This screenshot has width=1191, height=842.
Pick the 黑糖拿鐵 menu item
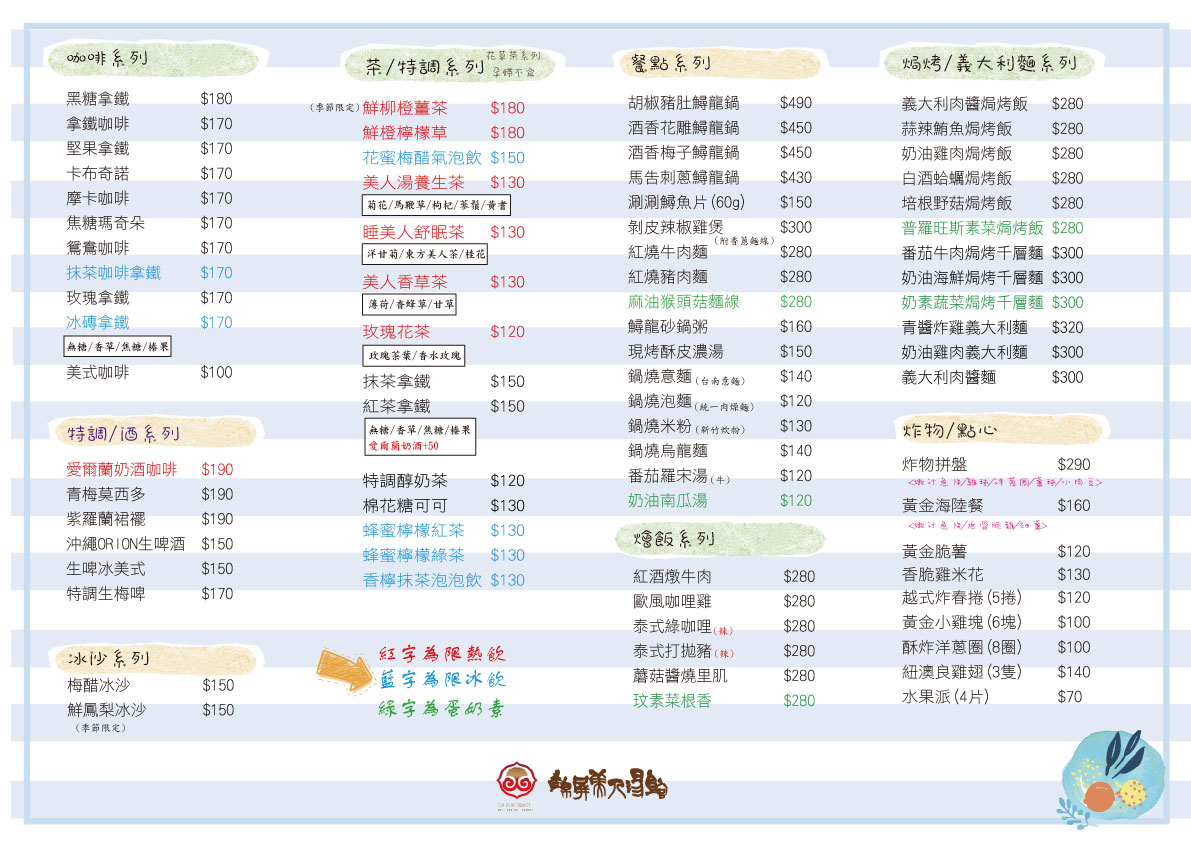(x=98, y=99)
